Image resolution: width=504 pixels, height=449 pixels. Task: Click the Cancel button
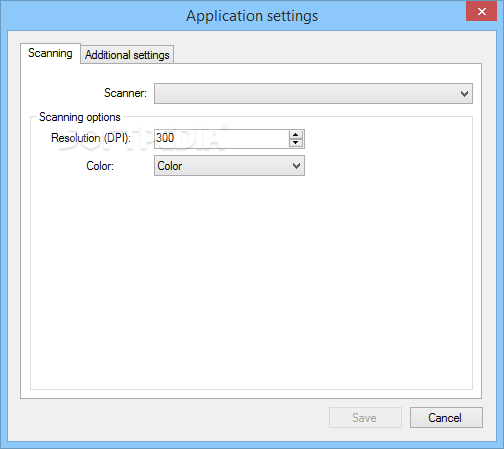pos(446,417)
